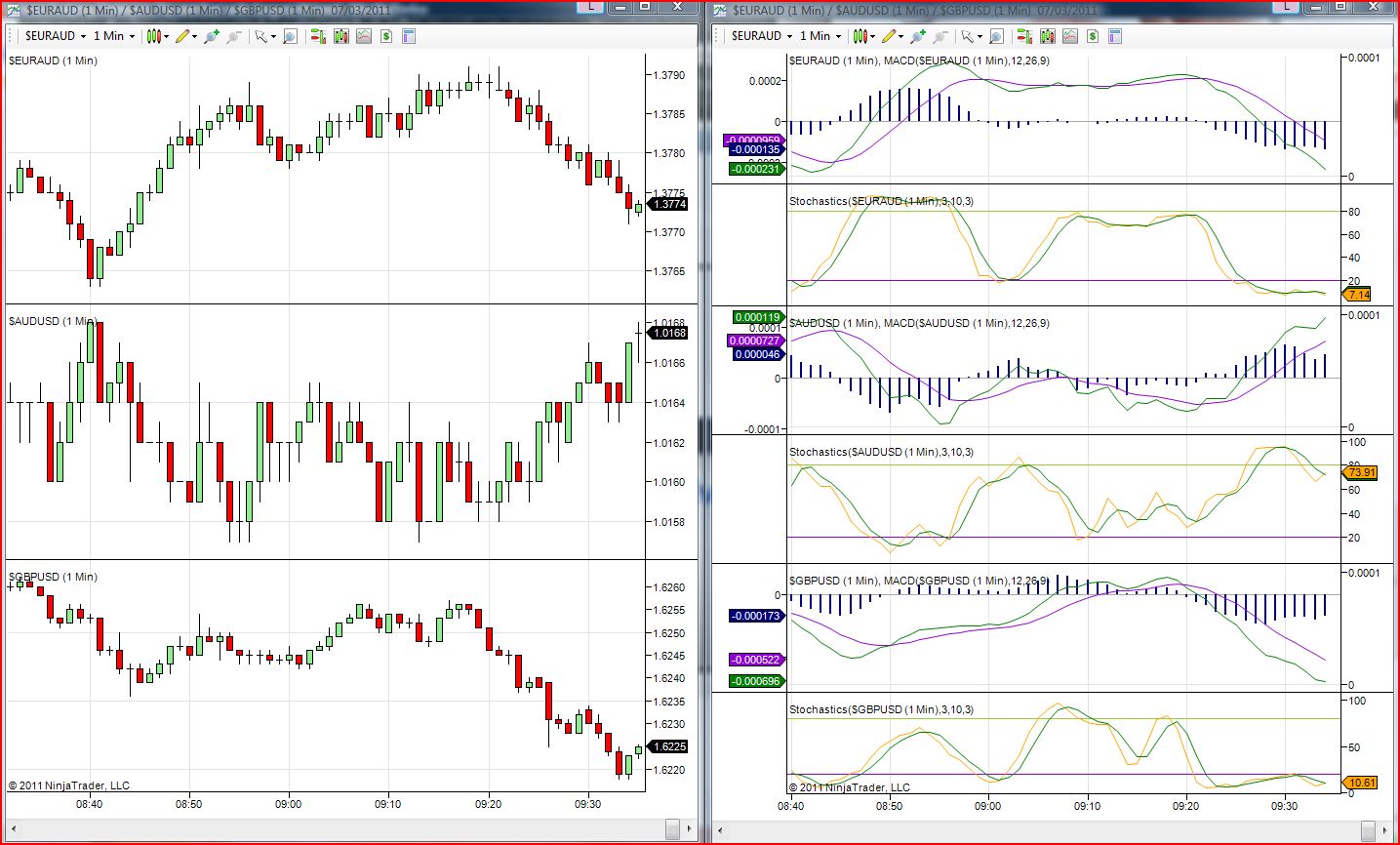Open Data Series via the candle bars icon, right toolbar
Image resolution: width=1400 pixels, height=845 pixels.
coord(1047,36)
